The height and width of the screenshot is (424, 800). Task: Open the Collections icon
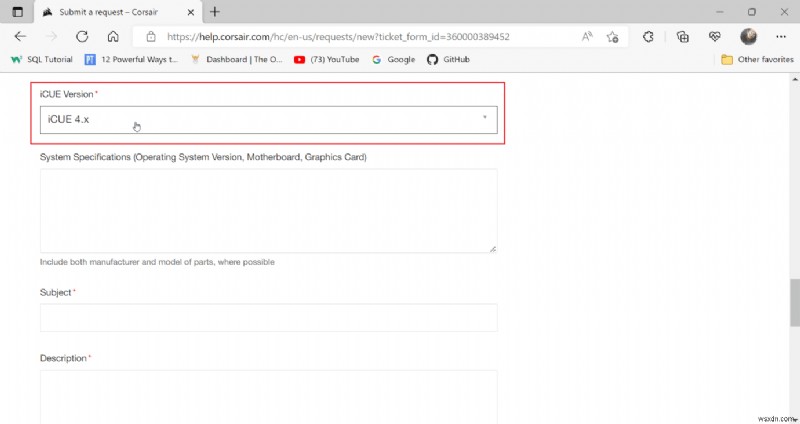(x=683, y=37)
